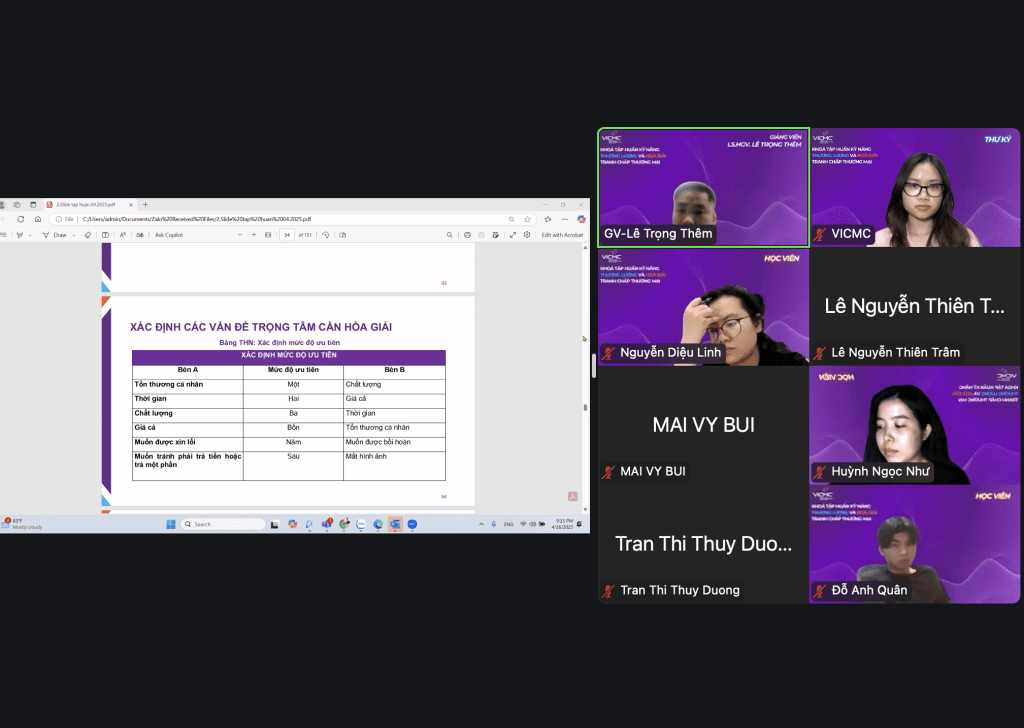Expand the Draw tool dropdown arrow
The image size is (1024, 728).
click(x=74, y=235)
